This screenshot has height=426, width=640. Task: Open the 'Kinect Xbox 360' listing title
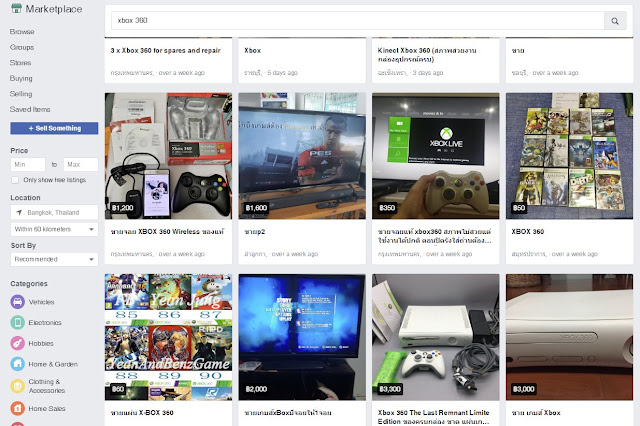[x=427, y=55]
